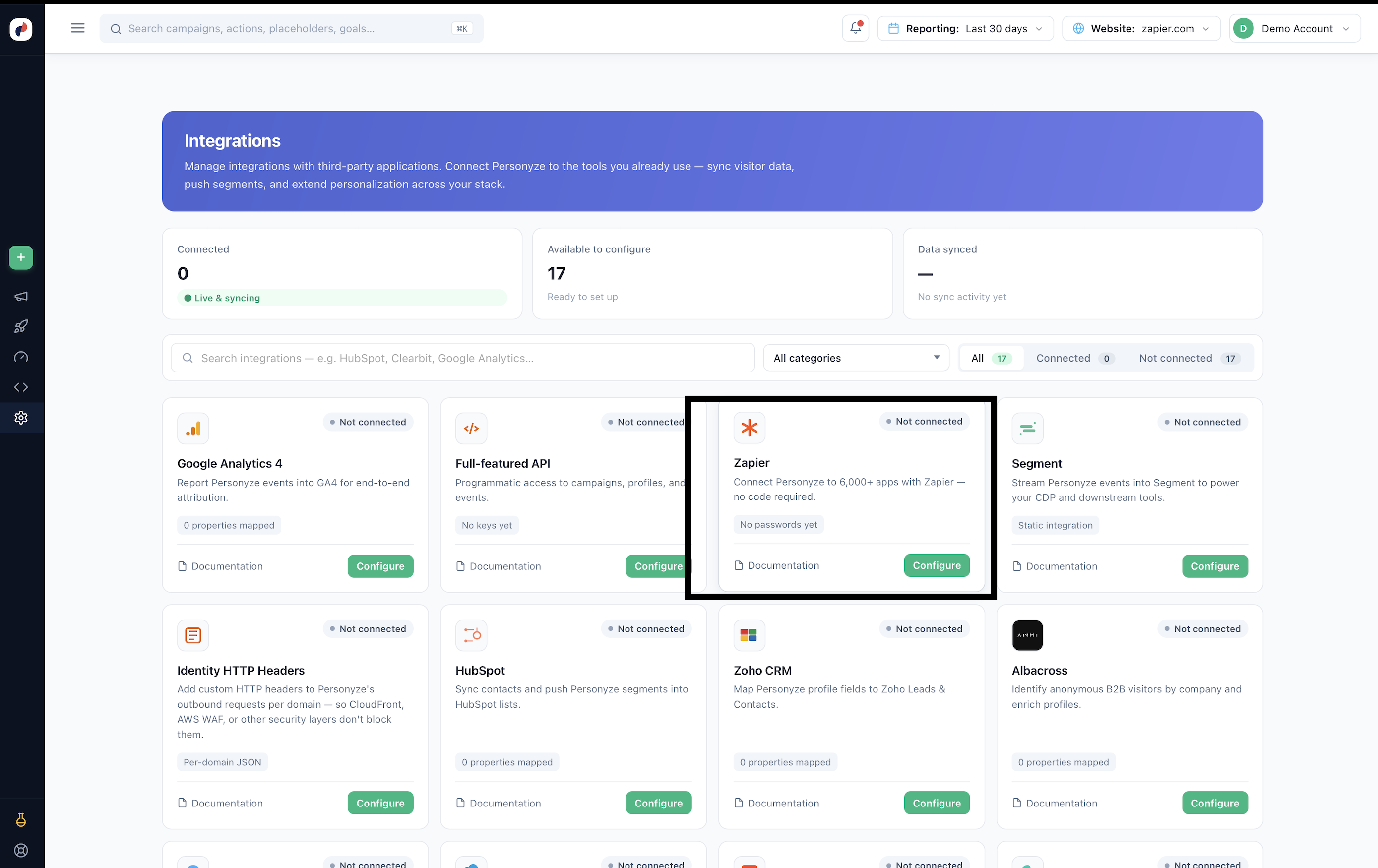Screen dimensions: 1378x868
Task: Click the Connected stat card
Action: click(x=342, y=273)
